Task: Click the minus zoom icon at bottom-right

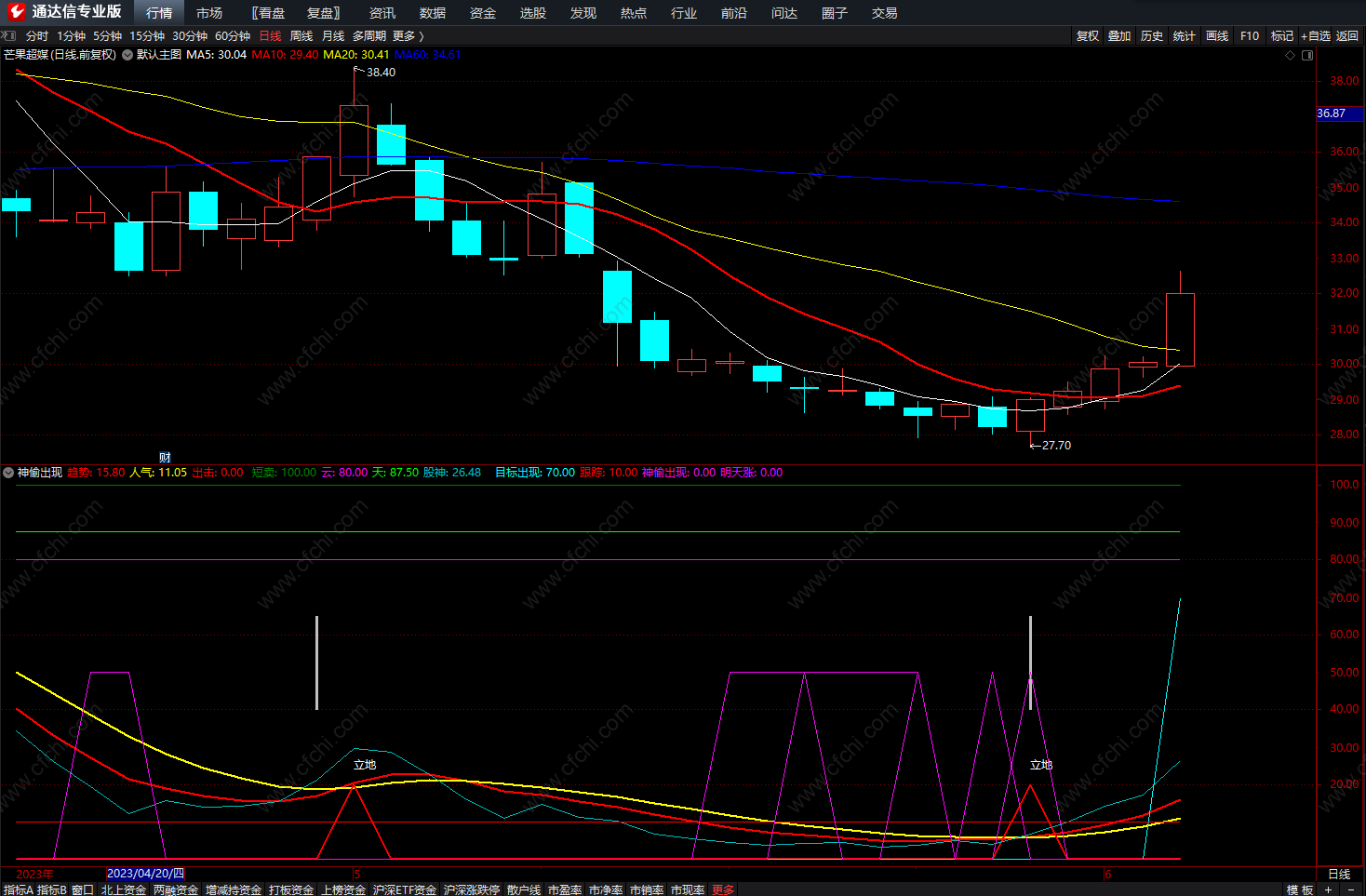Action: click(1351, 889)
